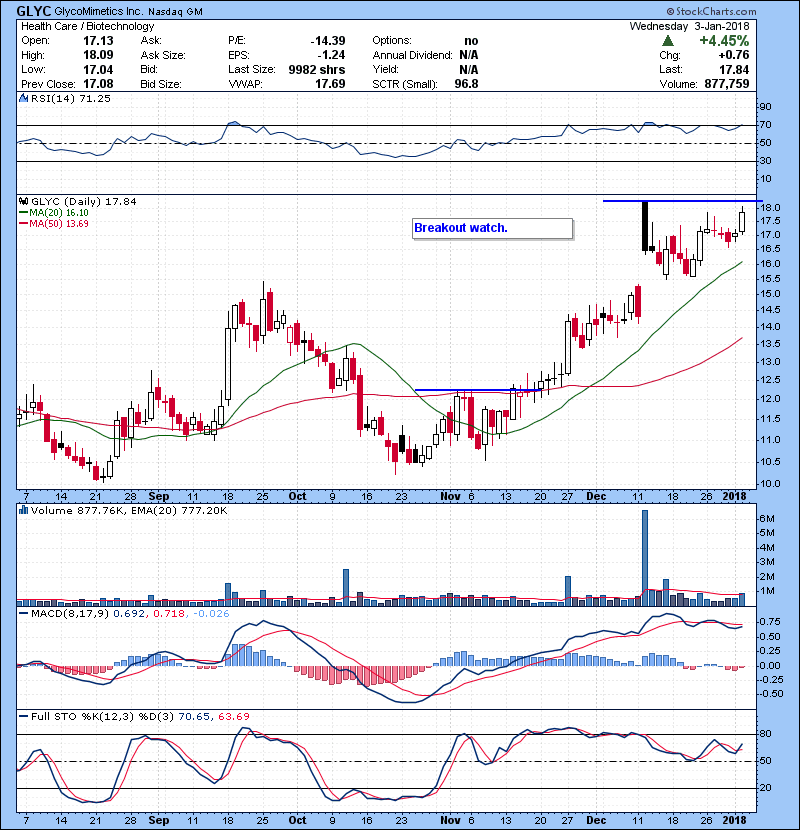The height and width of the screenshot is (830, 800).
Task: Click the Yield label
Action: [385, 69]
